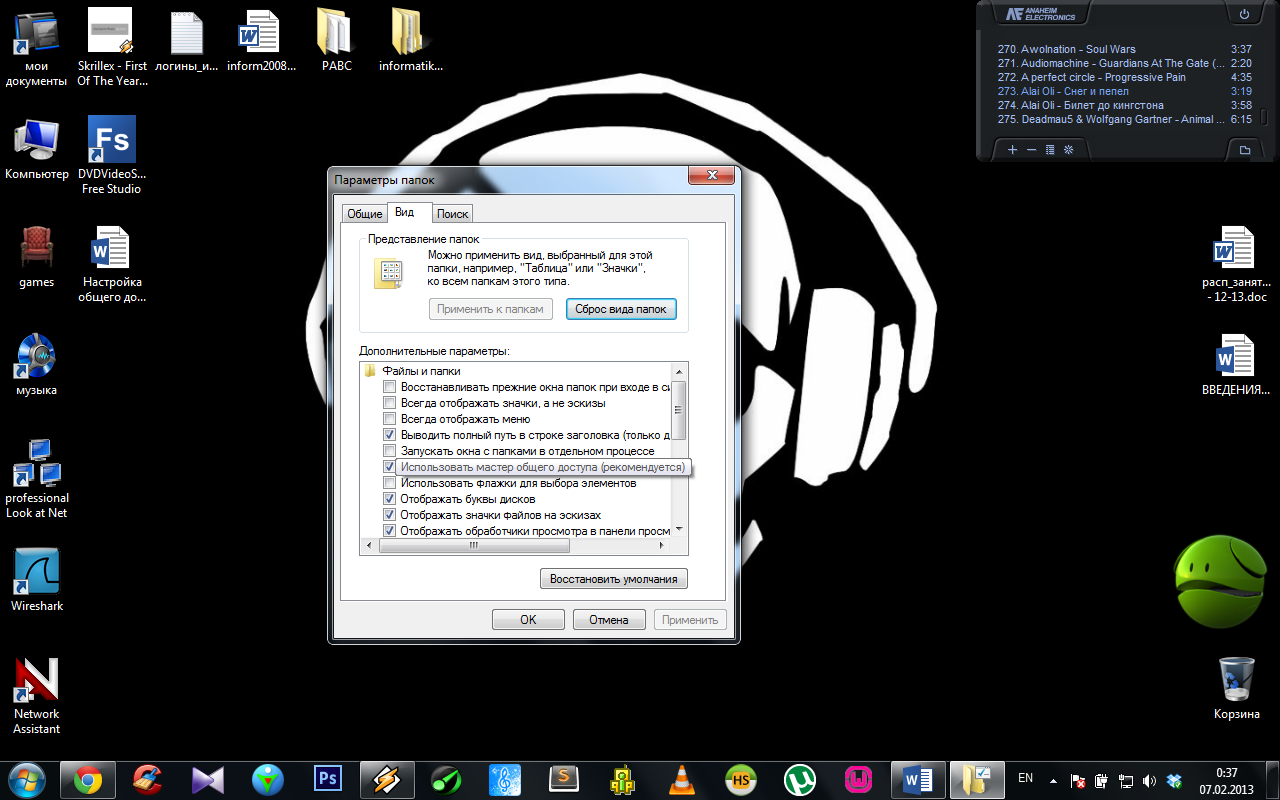Select the games desktop shortcut

click(x=37, y=258)
